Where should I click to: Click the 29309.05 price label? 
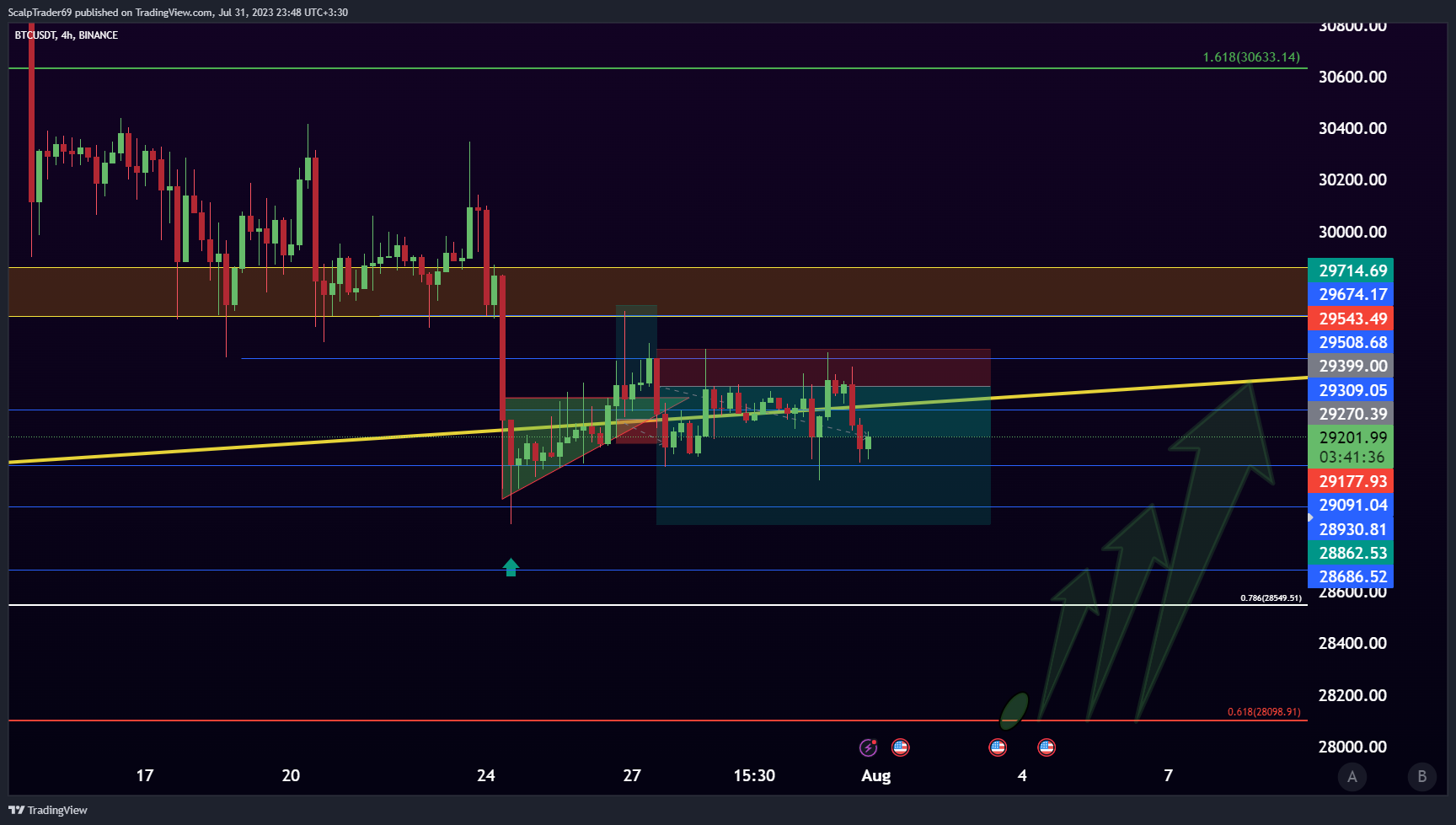click(x=1351, y=390)
